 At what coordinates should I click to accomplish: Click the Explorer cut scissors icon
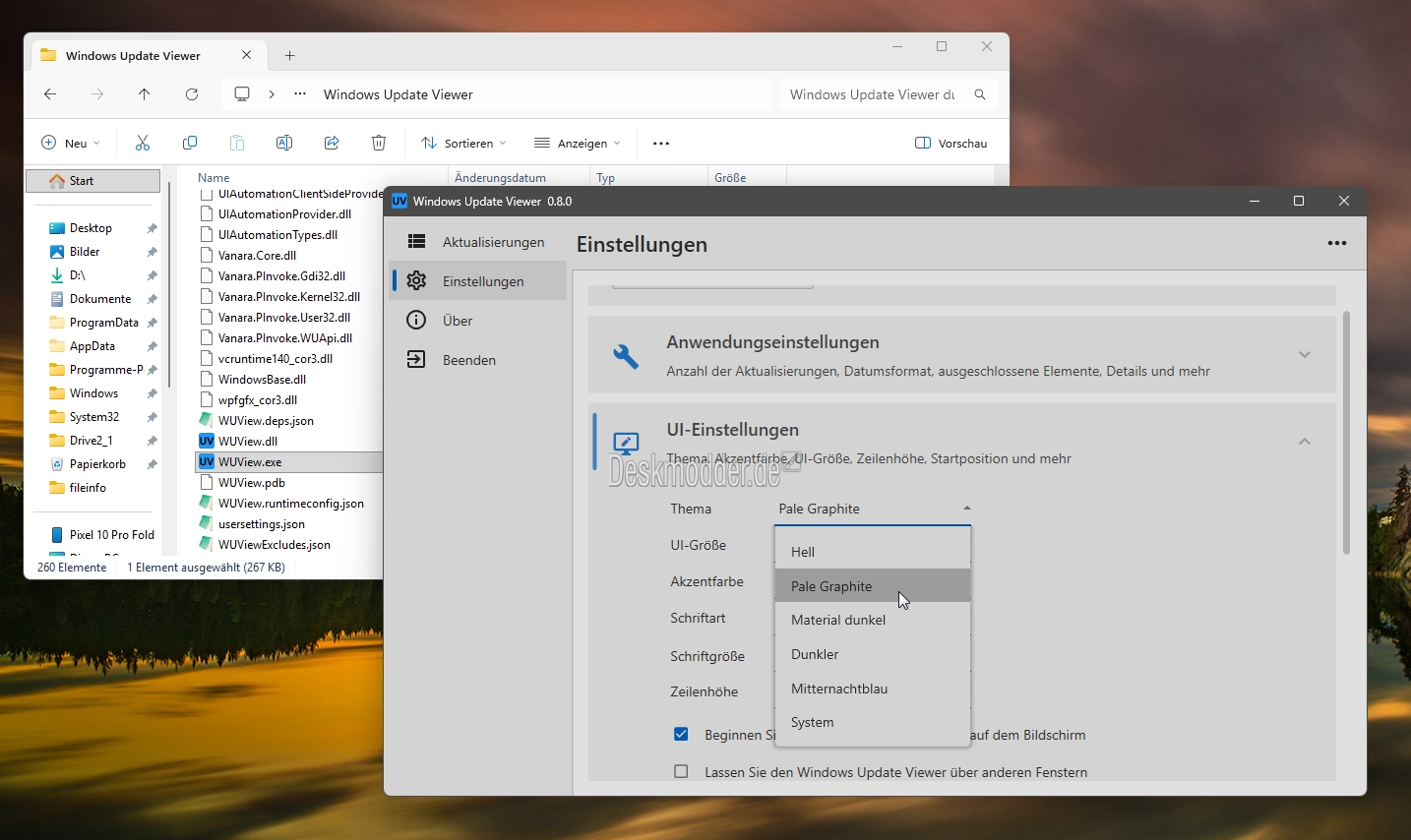(x=143, y=144)
